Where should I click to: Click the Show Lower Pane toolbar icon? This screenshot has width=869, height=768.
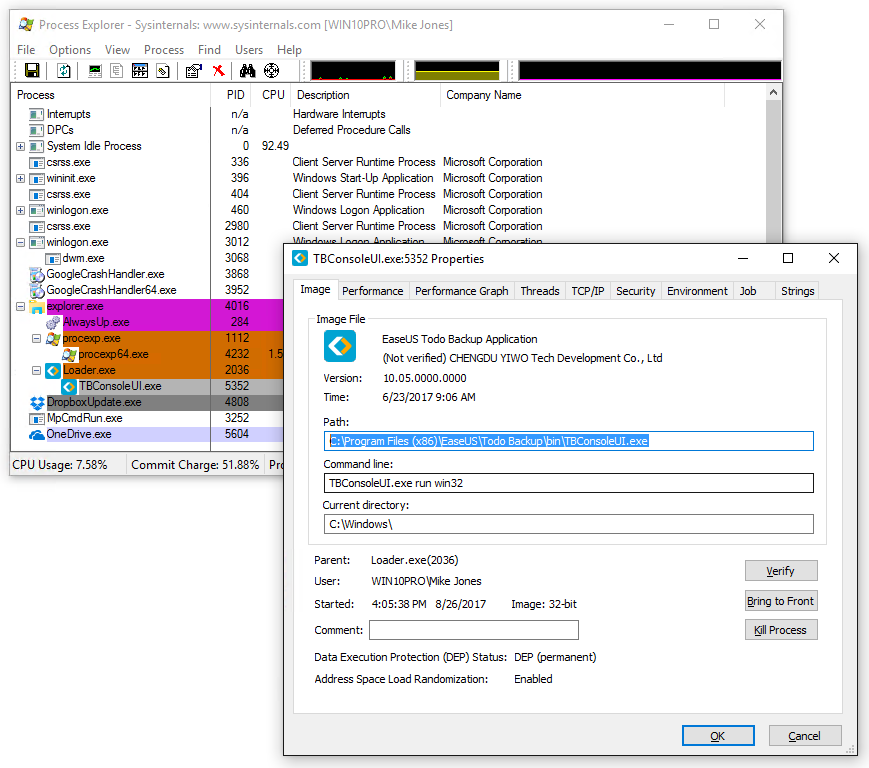[140, 71]
